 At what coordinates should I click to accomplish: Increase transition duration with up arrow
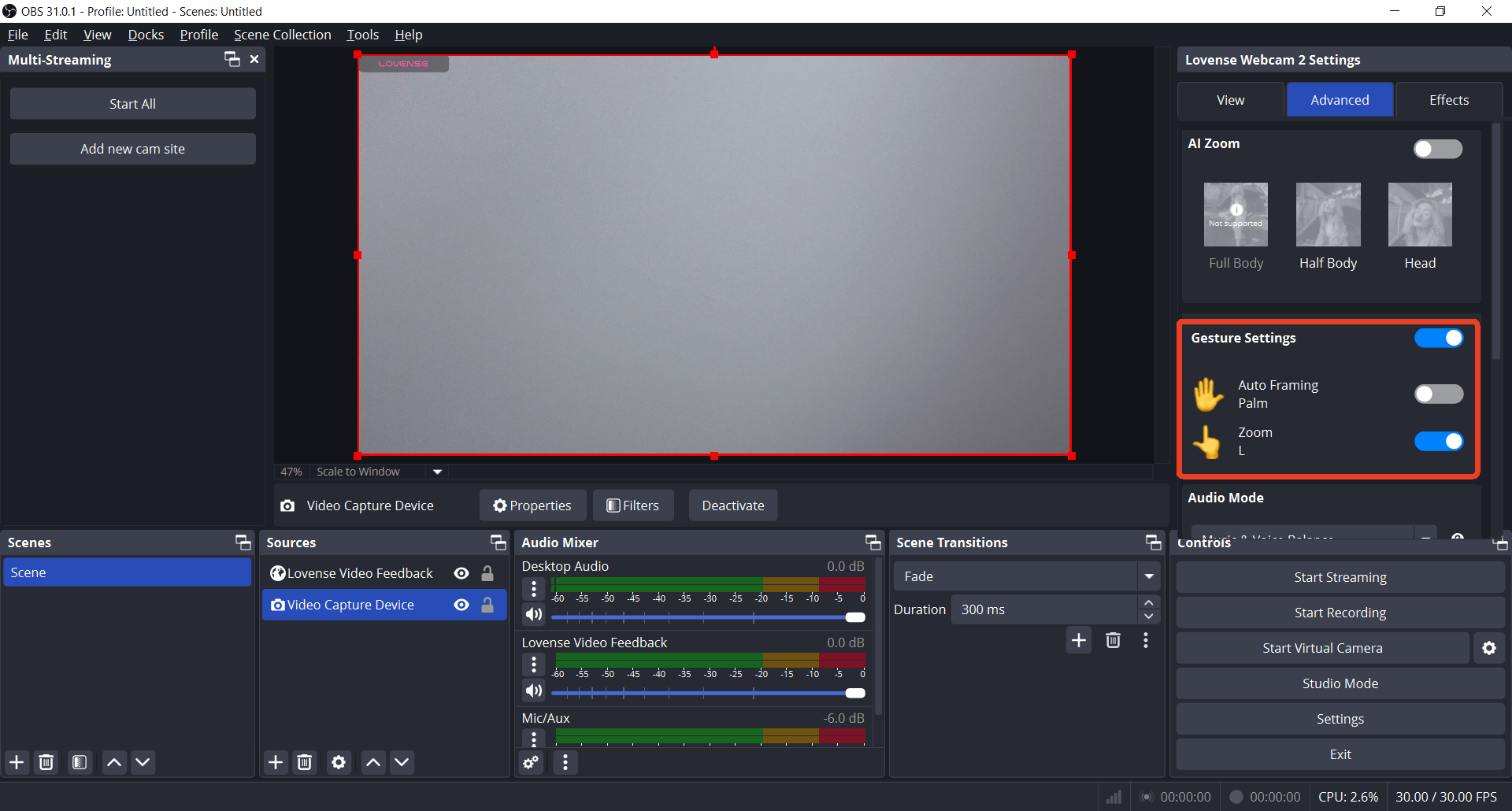pyautogui.click(x=1149, y=603)
